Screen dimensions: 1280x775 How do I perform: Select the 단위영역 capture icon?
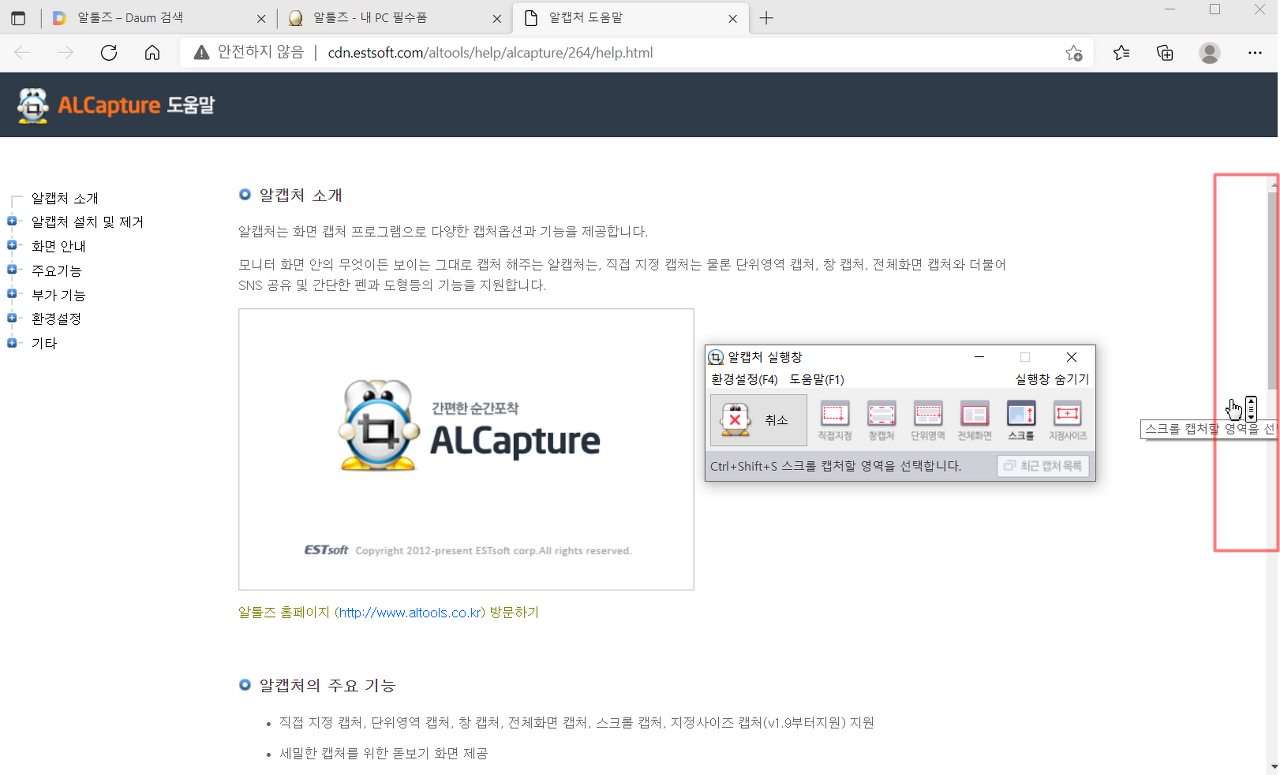point(928,421)
